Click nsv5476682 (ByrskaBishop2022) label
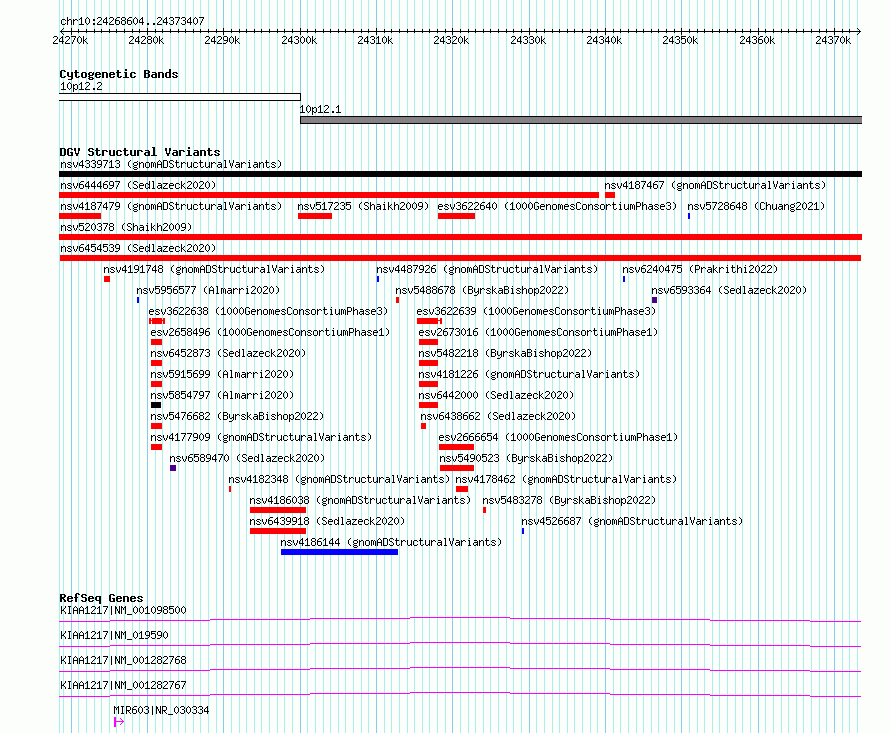This screenshot has width=890, height=733. point(237,416)
